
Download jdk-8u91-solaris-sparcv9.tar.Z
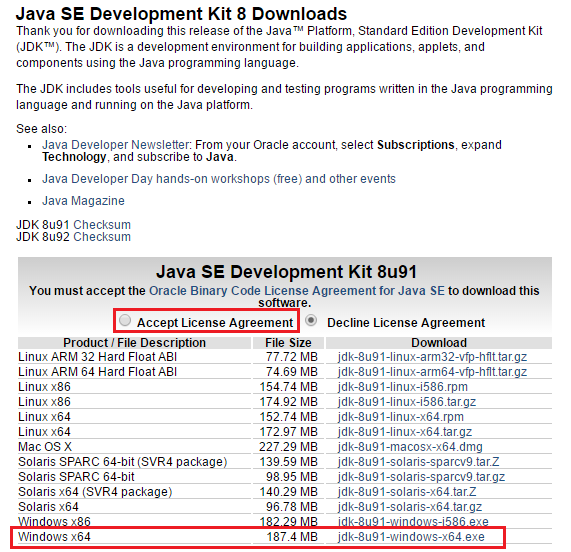(x=418, y=462)
